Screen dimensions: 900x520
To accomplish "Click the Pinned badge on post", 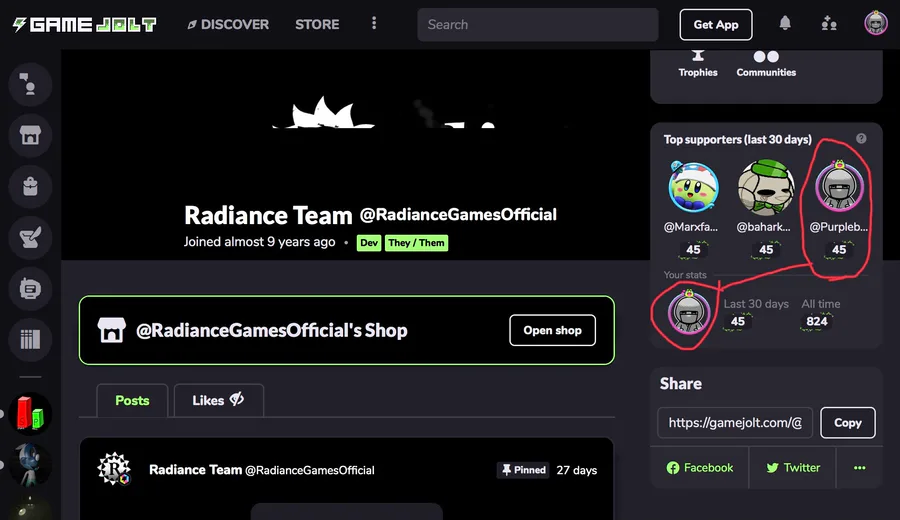I will click(x=523, y=470).
